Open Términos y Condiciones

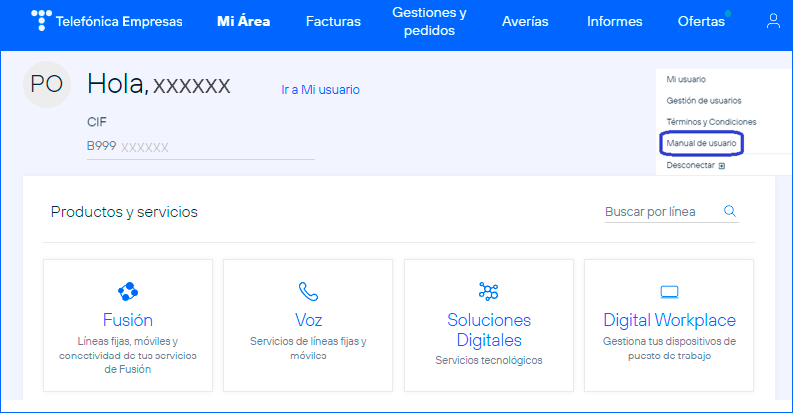[711, 122]
